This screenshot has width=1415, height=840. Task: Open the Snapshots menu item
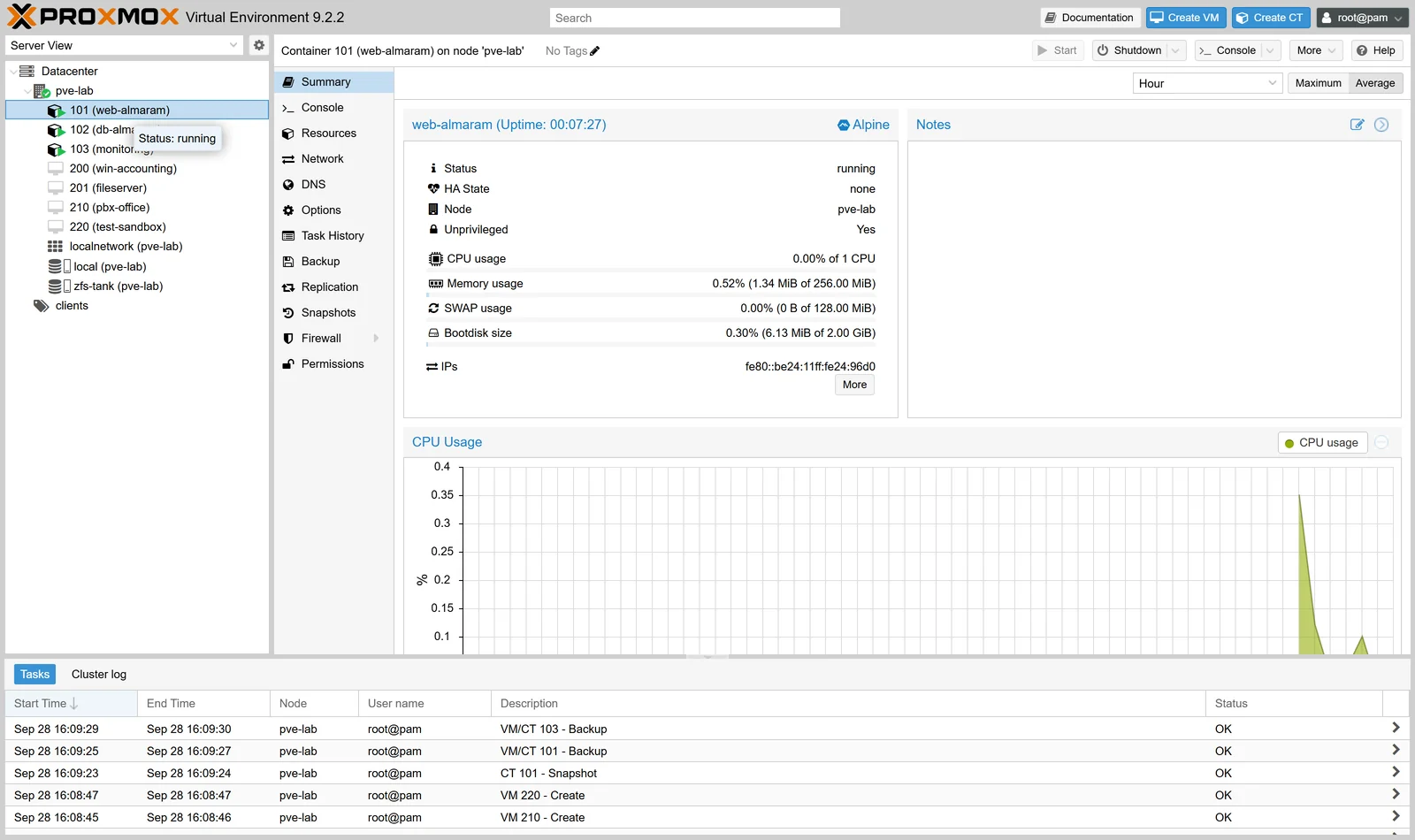click(333, 313)
